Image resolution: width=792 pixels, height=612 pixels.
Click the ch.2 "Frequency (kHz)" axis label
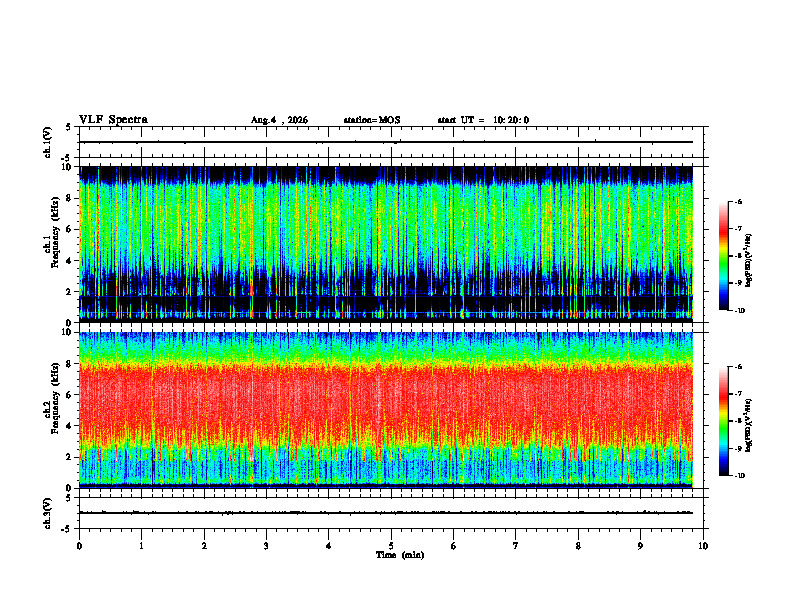click(x=55, y=398)
